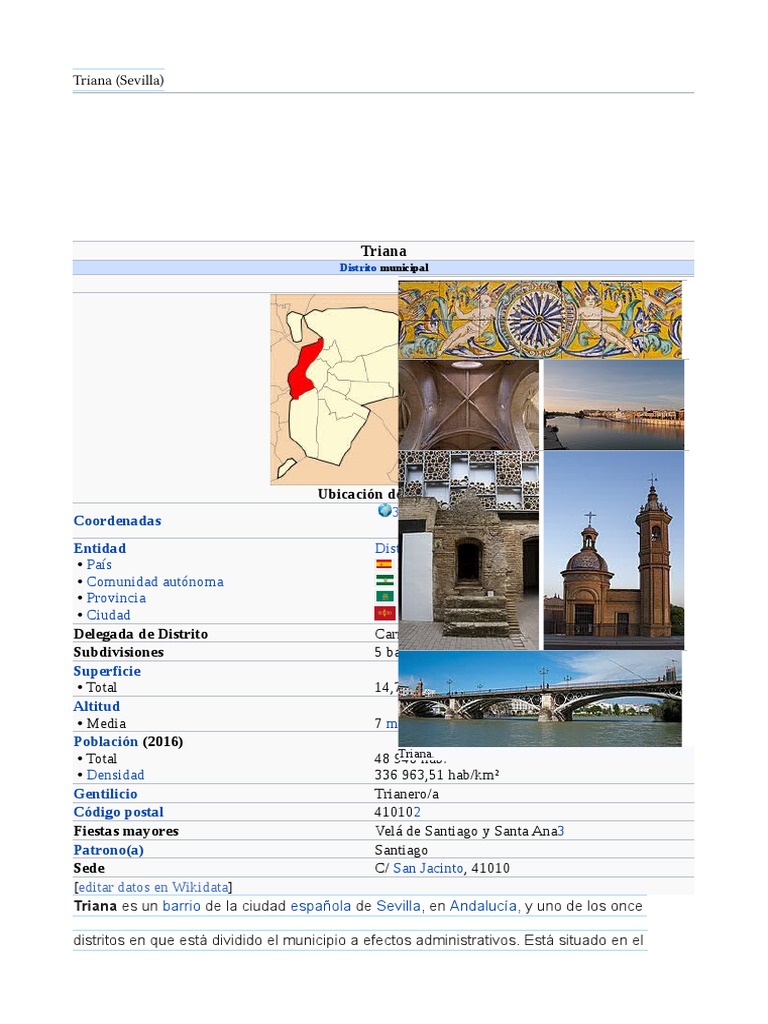Click the Triana (Sevilla) page header

[x=118, y=80]
